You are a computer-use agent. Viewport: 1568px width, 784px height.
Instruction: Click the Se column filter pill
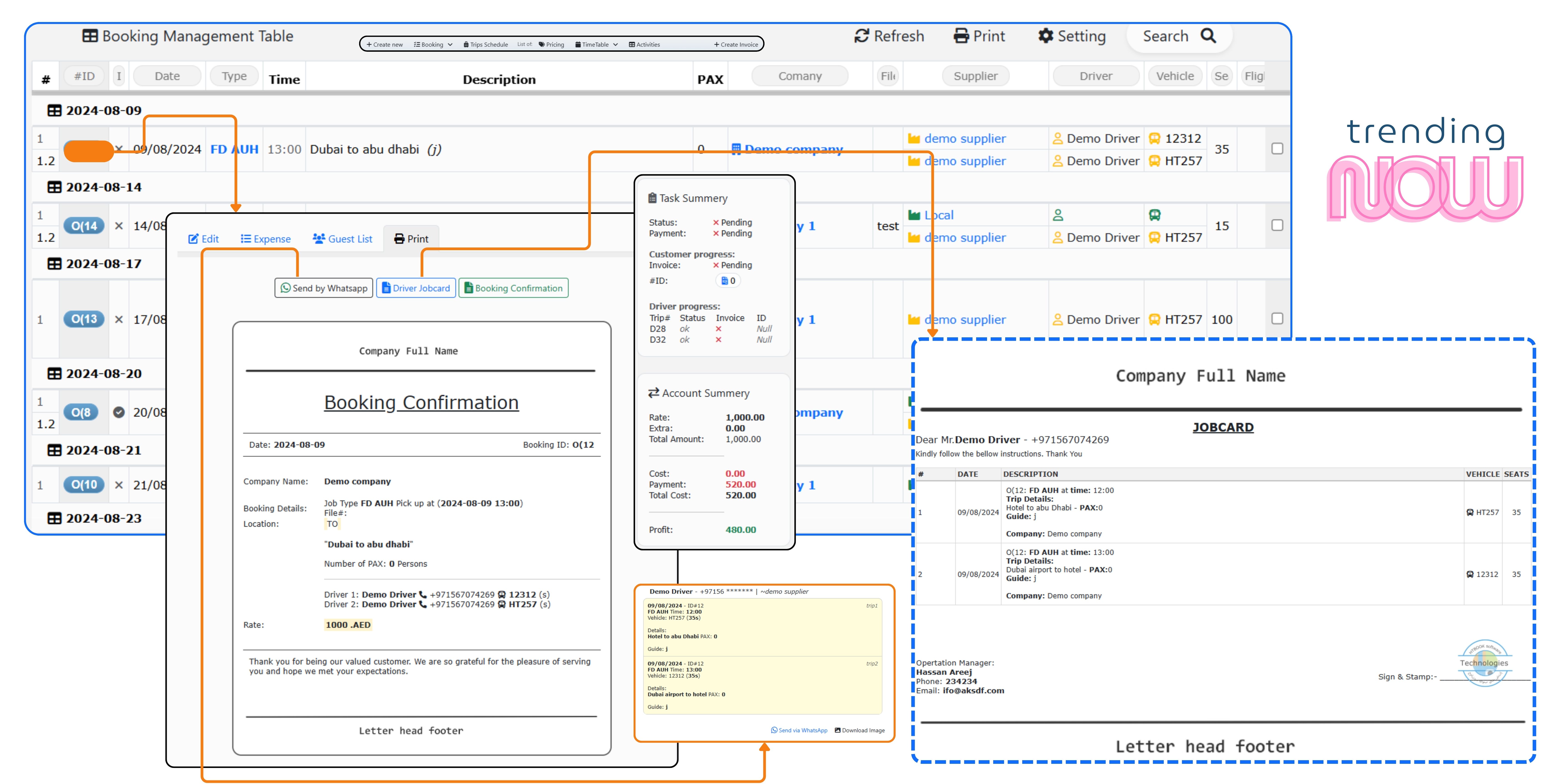tap(1221, 76)
